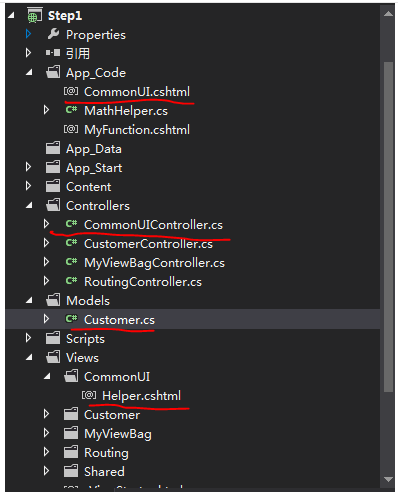
Task: Collapse the Controllers folder
Action: [30, 205]
